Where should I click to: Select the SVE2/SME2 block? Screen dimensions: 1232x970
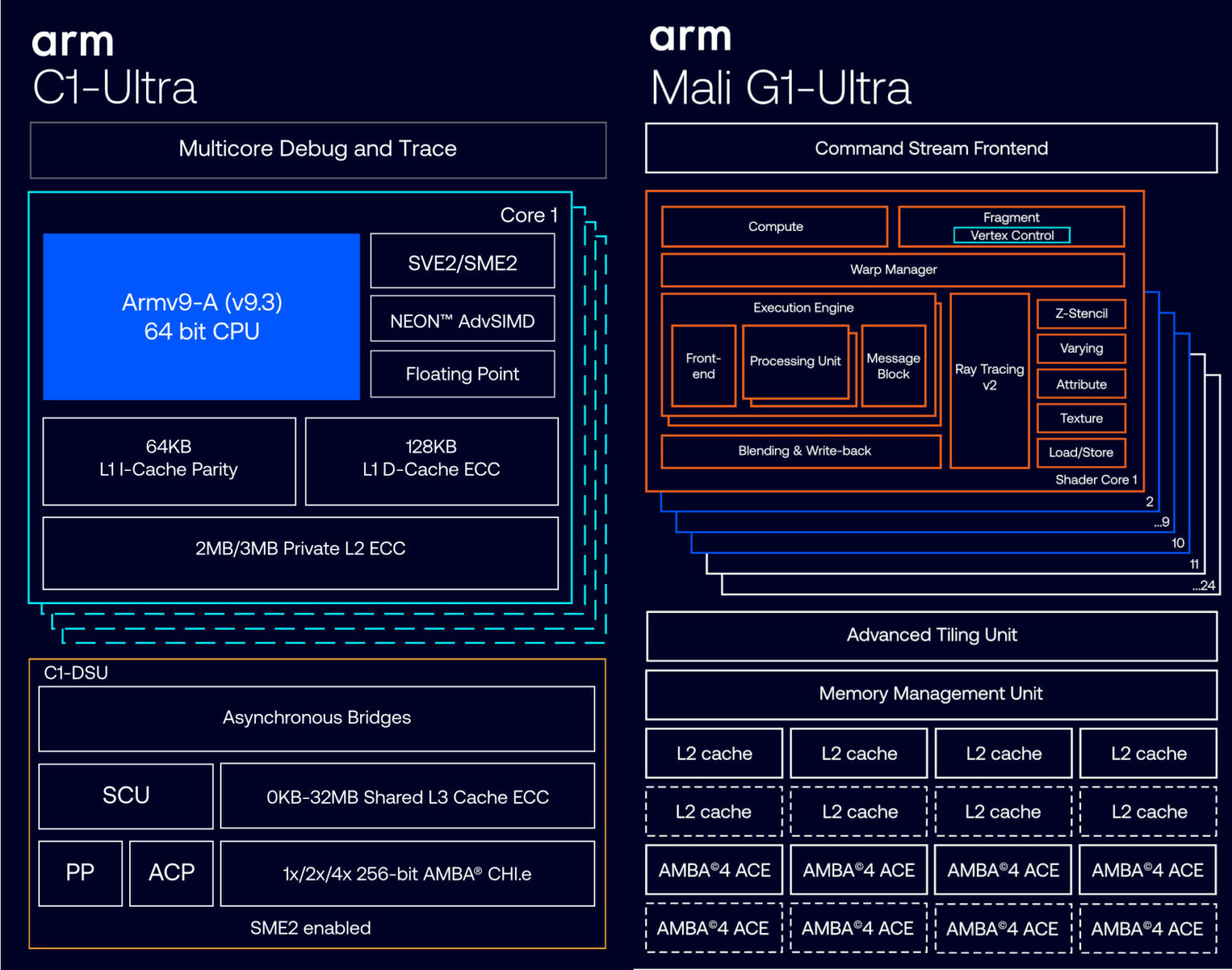[x=462, y=262]
